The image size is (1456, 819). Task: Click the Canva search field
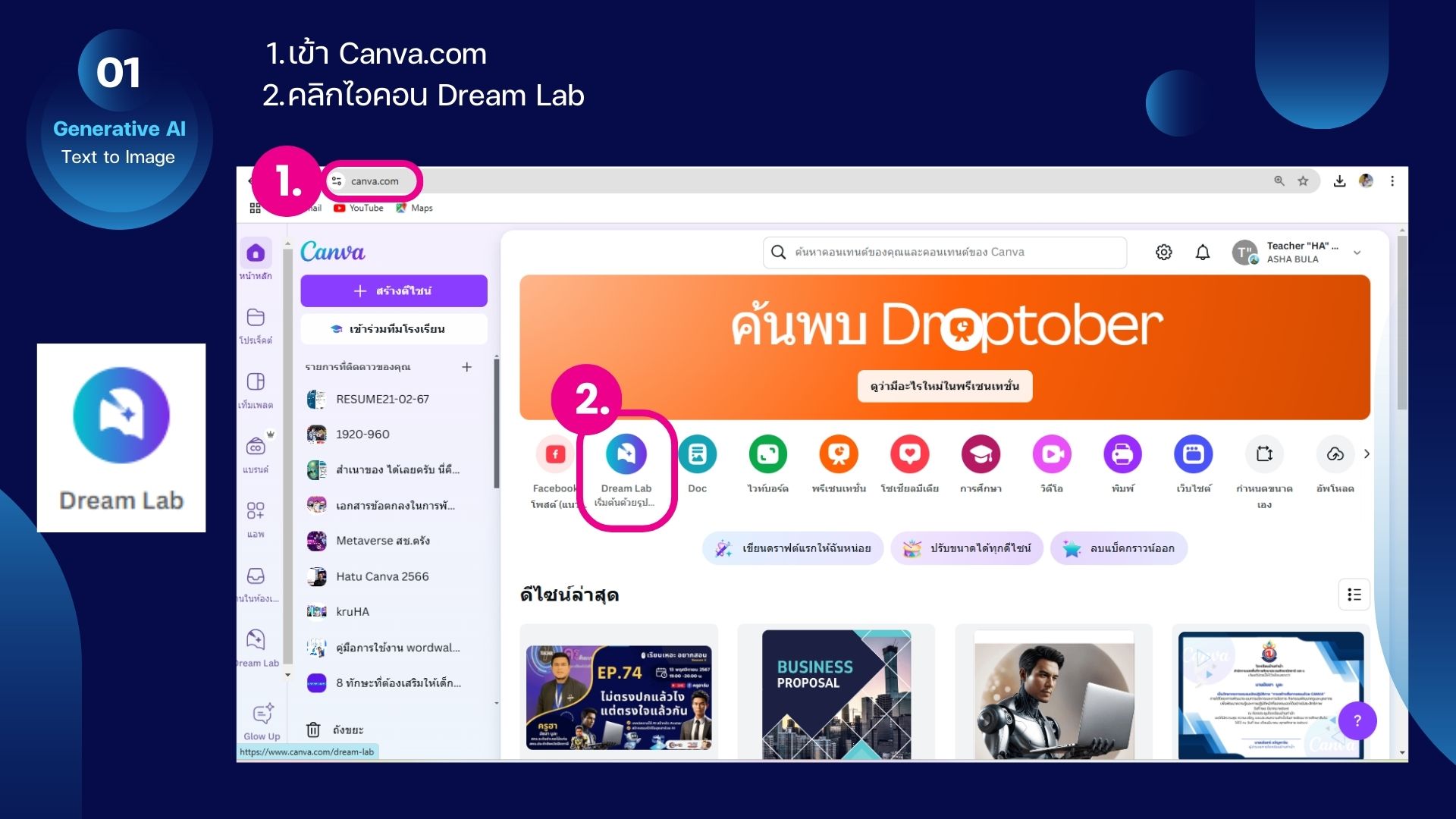[x=944, y=253]
